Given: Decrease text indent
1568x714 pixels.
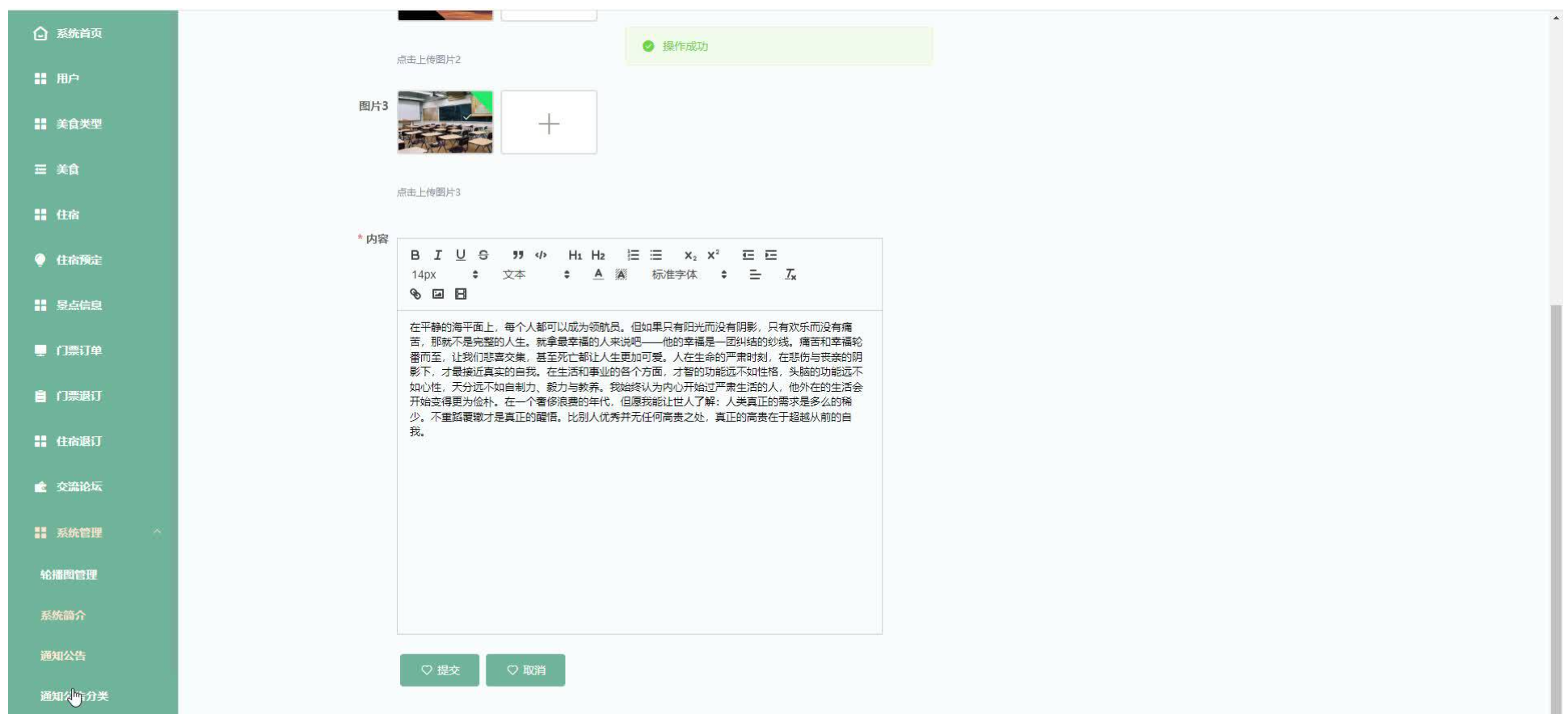Looking at the screenshot, I should 748,255.
